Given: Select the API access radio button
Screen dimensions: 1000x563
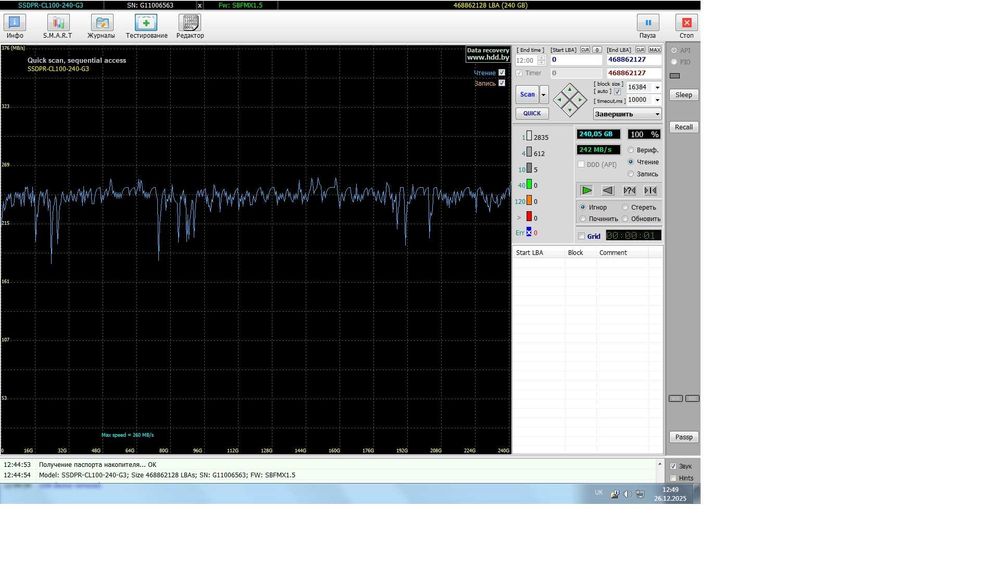Looking at the screenshot, I should (674, 50).
